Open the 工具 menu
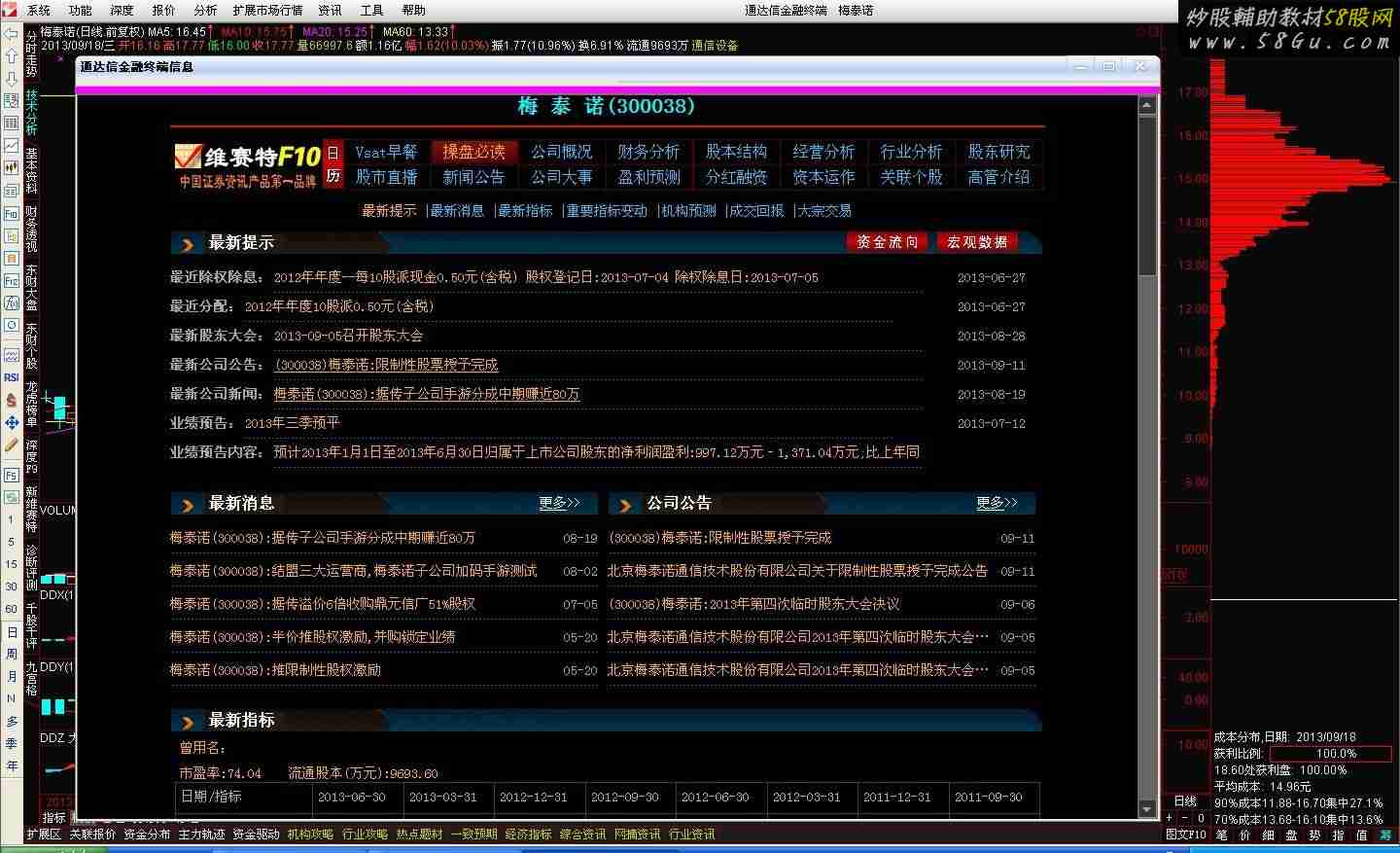The width and height of the screenshot is (1400, 853). pos(372,10)
